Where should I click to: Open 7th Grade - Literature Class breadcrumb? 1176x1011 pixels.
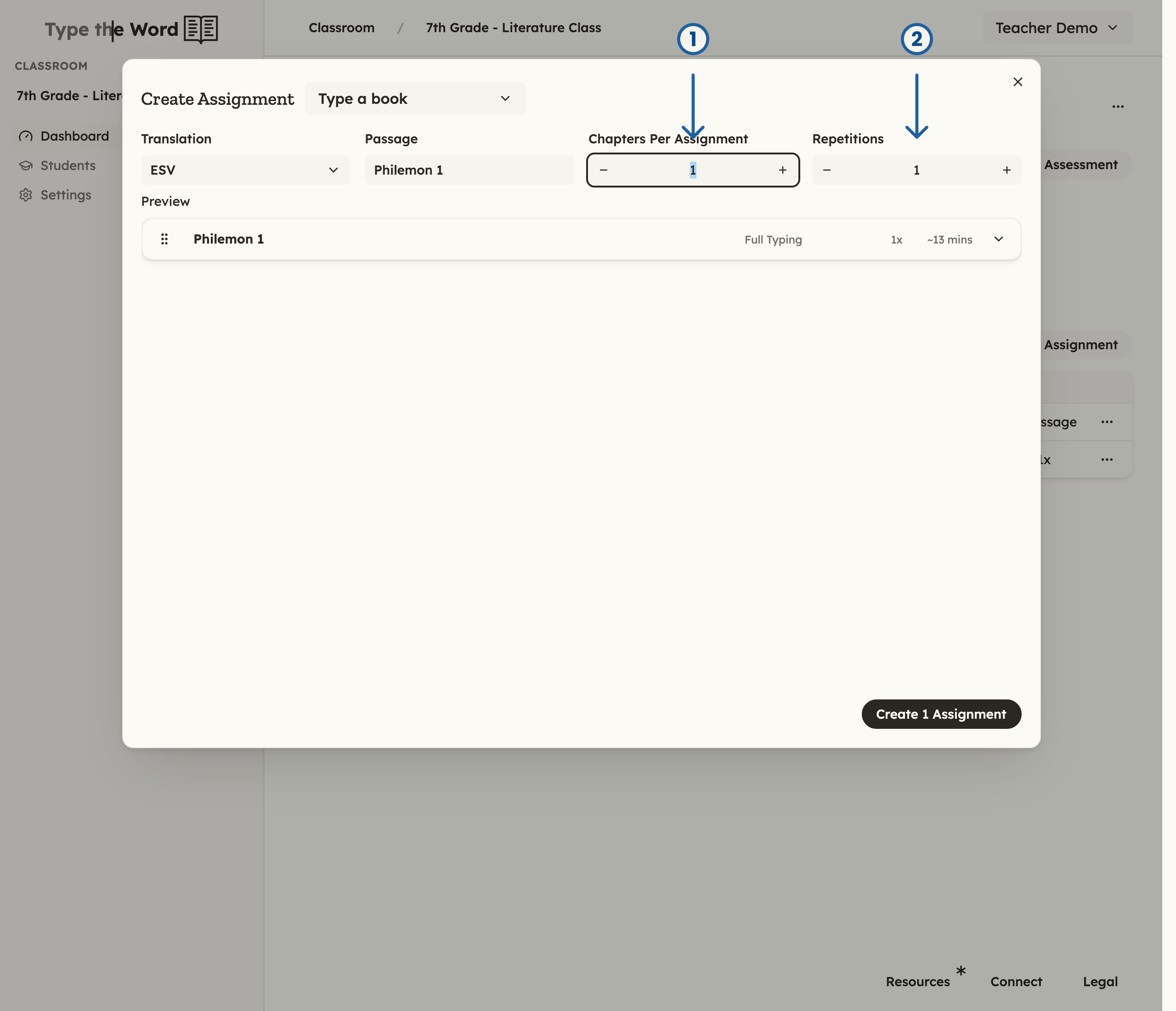coord(513,28)
